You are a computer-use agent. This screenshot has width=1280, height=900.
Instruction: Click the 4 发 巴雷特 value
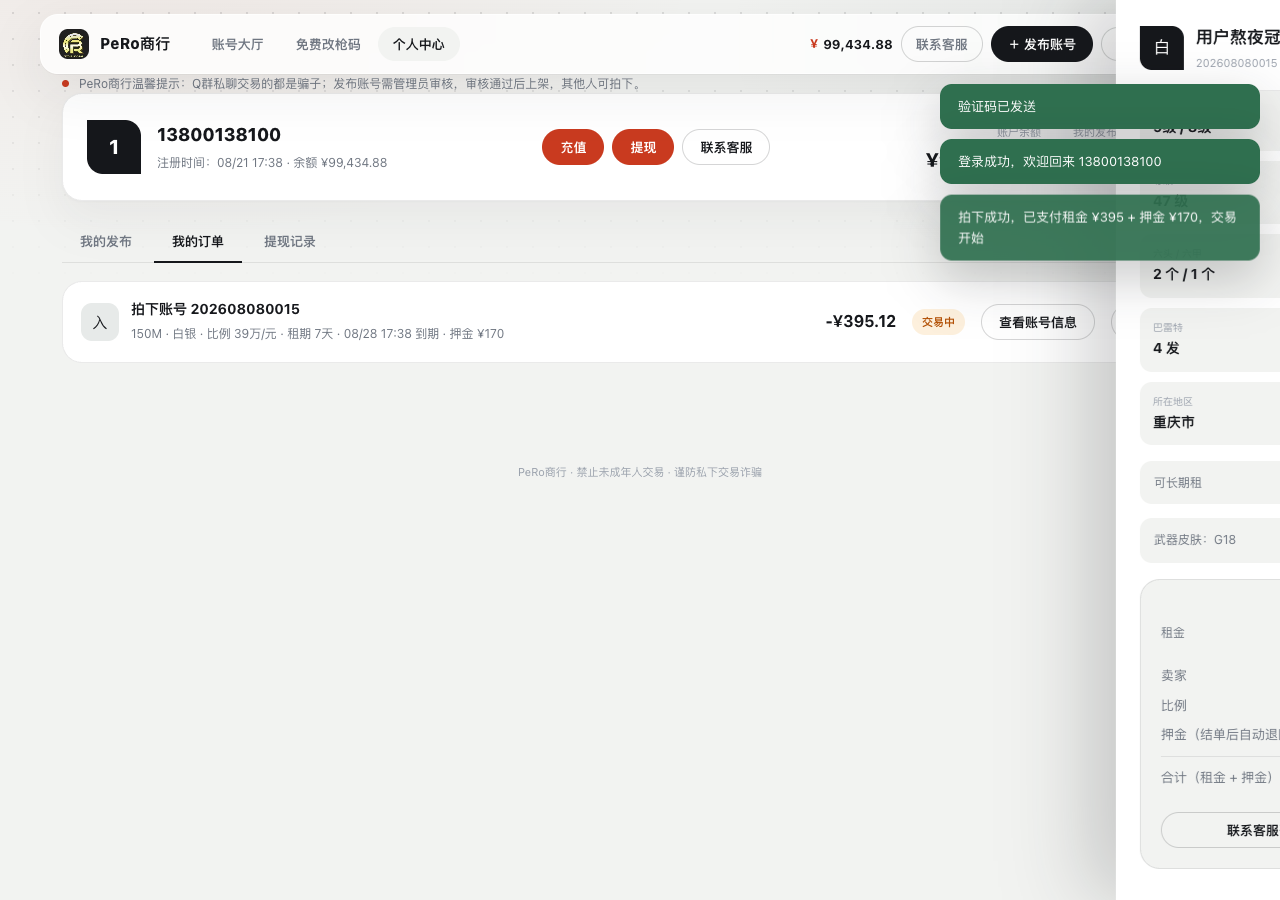coord(1166,348)
